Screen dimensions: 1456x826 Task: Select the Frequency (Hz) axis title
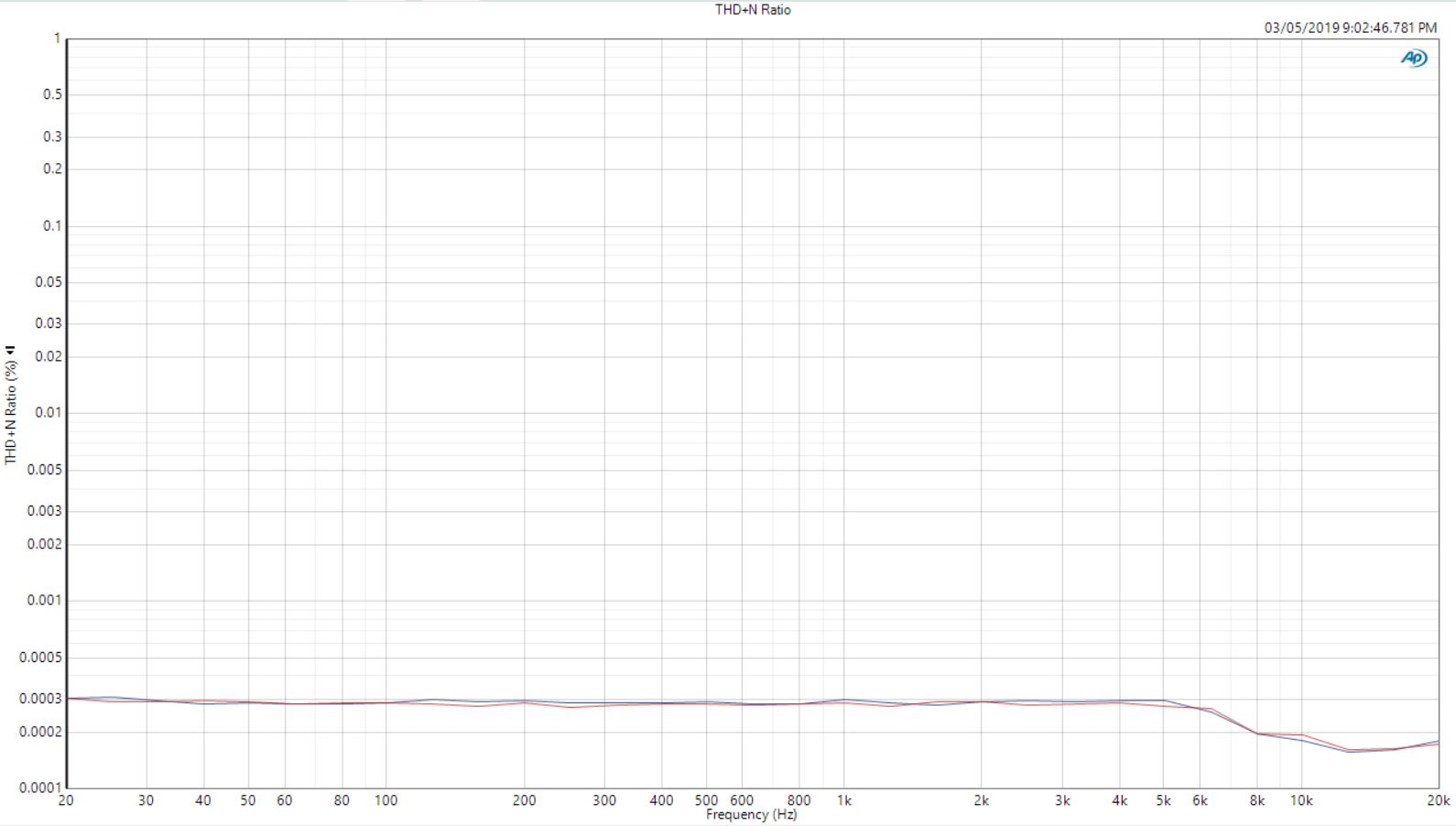[751, 814]
